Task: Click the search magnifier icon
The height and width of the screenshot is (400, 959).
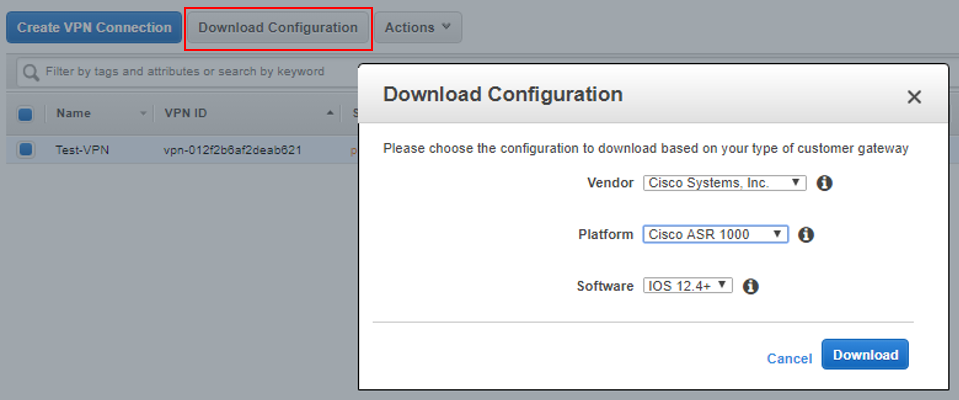Action: click(x=31, y=72)
